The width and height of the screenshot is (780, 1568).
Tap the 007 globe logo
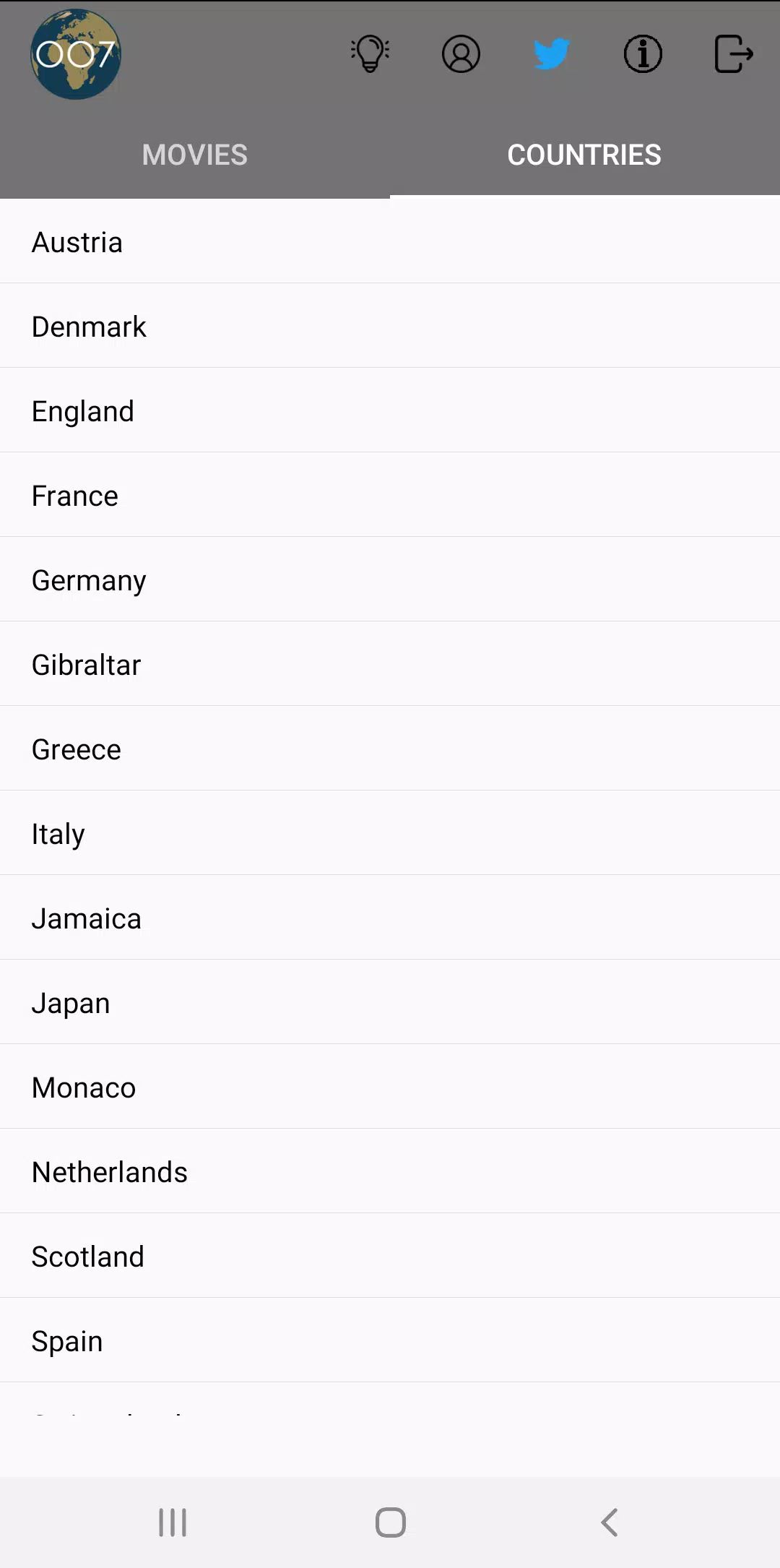pyautogui.click(x=76, y=54)
